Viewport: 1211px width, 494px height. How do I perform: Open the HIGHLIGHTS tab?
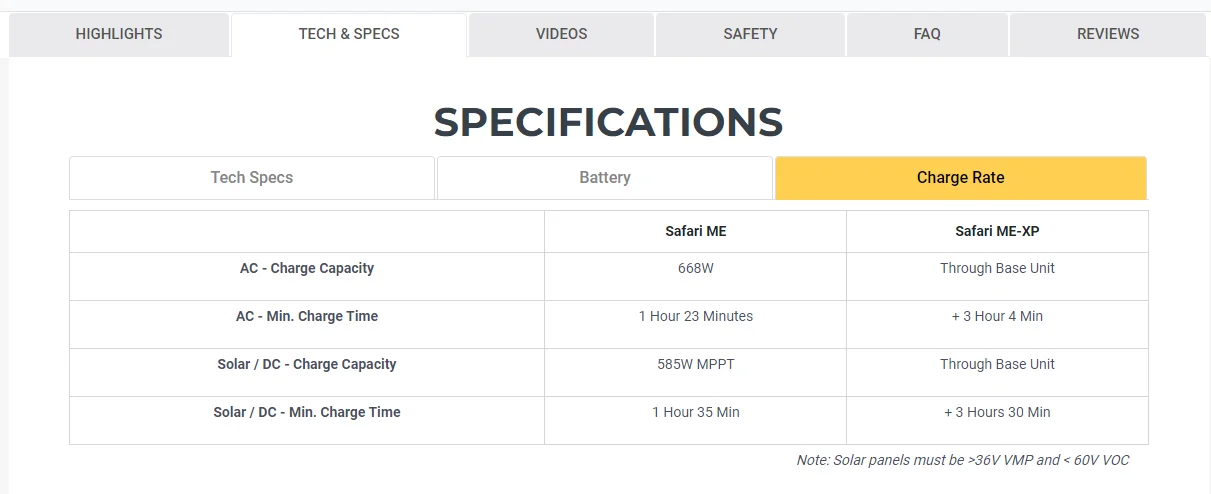click(119, 34)
